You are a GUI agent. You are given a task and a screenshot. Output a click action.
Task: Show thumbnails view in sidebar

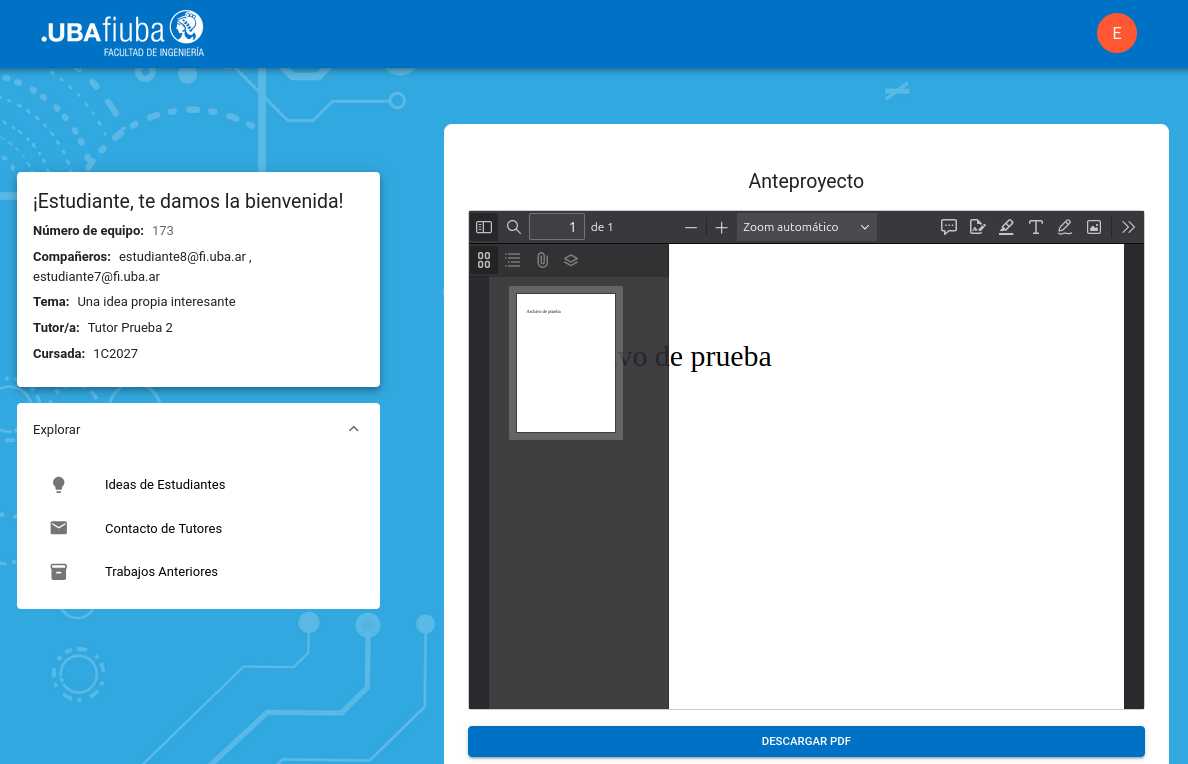point(484,260)
